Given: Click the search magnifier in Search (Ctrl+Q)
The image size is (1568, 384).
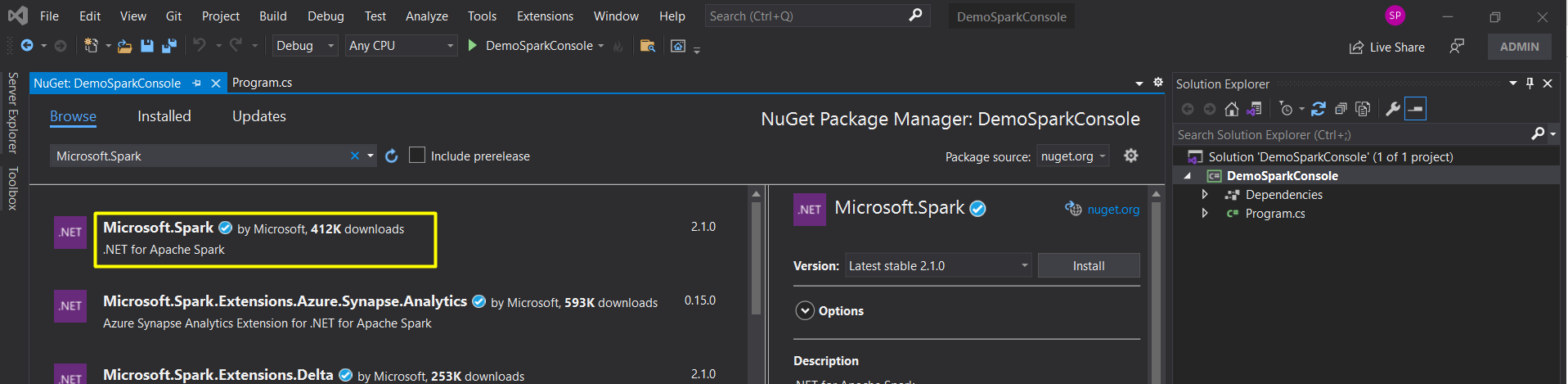Looking at the screenshot, I should pos(916,16).
